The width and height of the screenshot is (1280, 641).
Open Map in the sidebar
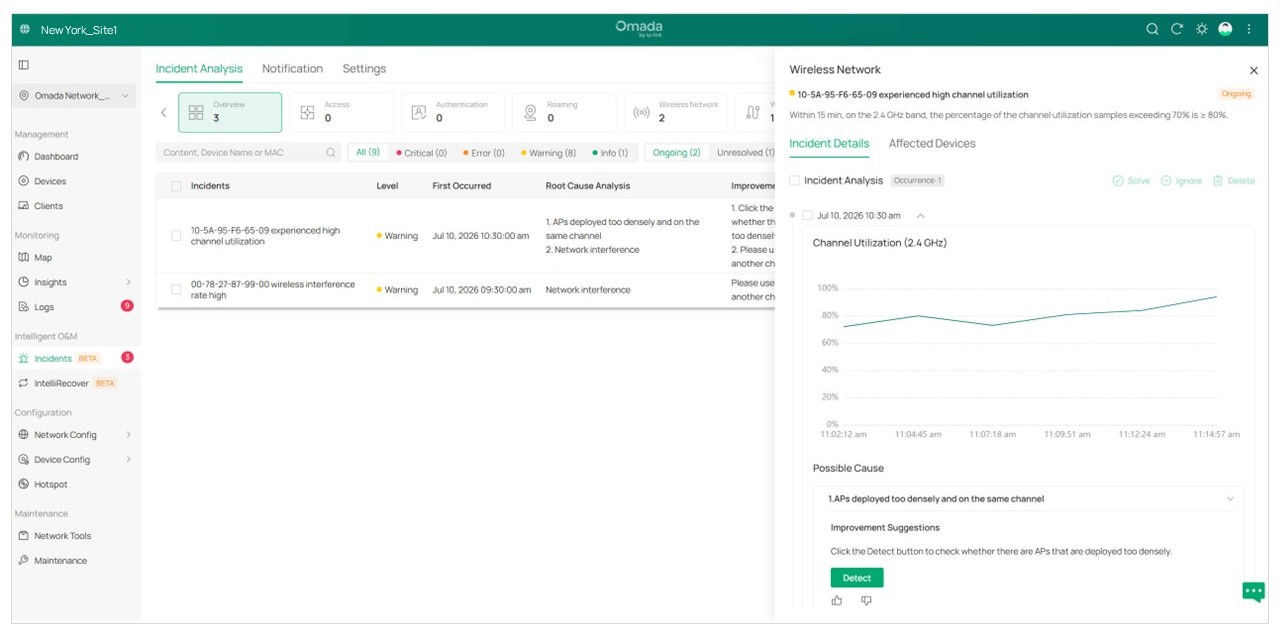[43, 257]
